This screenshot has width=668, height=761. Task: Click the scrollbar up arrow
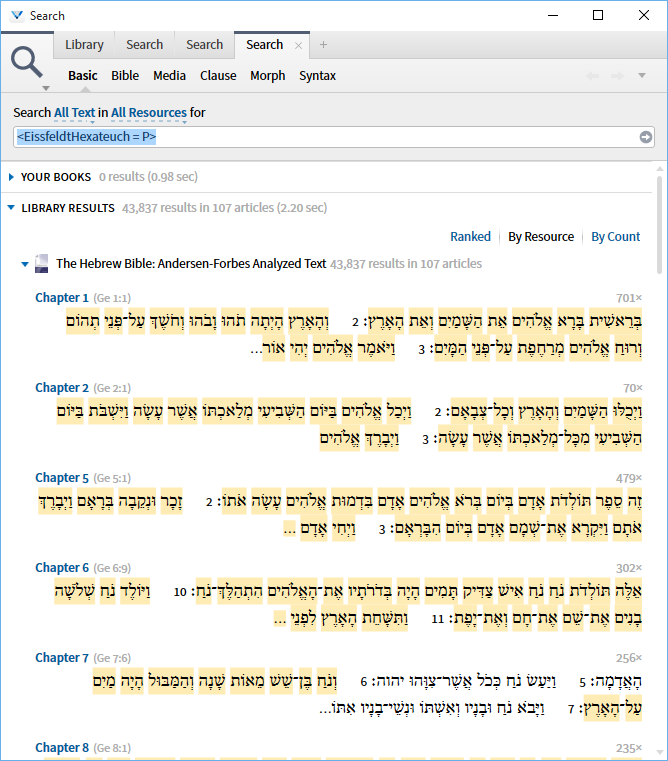point(659,169)
